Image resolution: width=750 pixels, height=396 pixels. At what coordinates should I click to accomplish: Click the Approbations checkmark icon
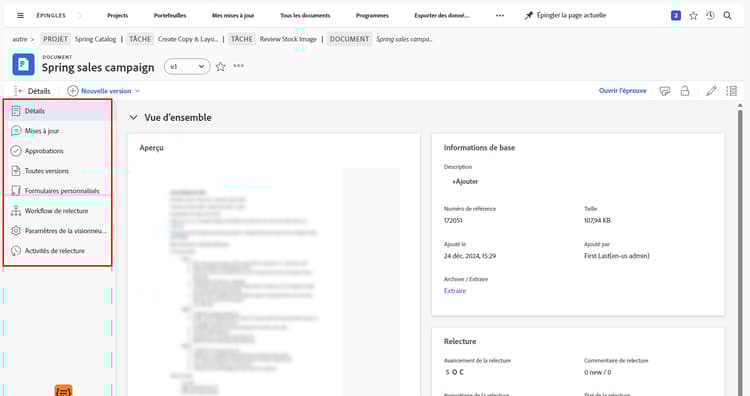(16, 151)
